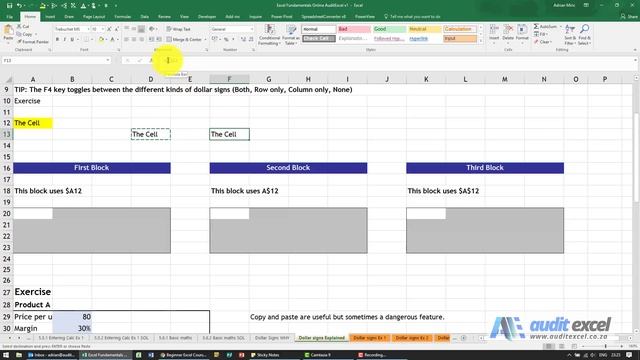Image resolution: width=640 pixels, height=360 pixels.
Task: Open Camtasia 9 from the taskbar
Action: (x=317, y=355)
